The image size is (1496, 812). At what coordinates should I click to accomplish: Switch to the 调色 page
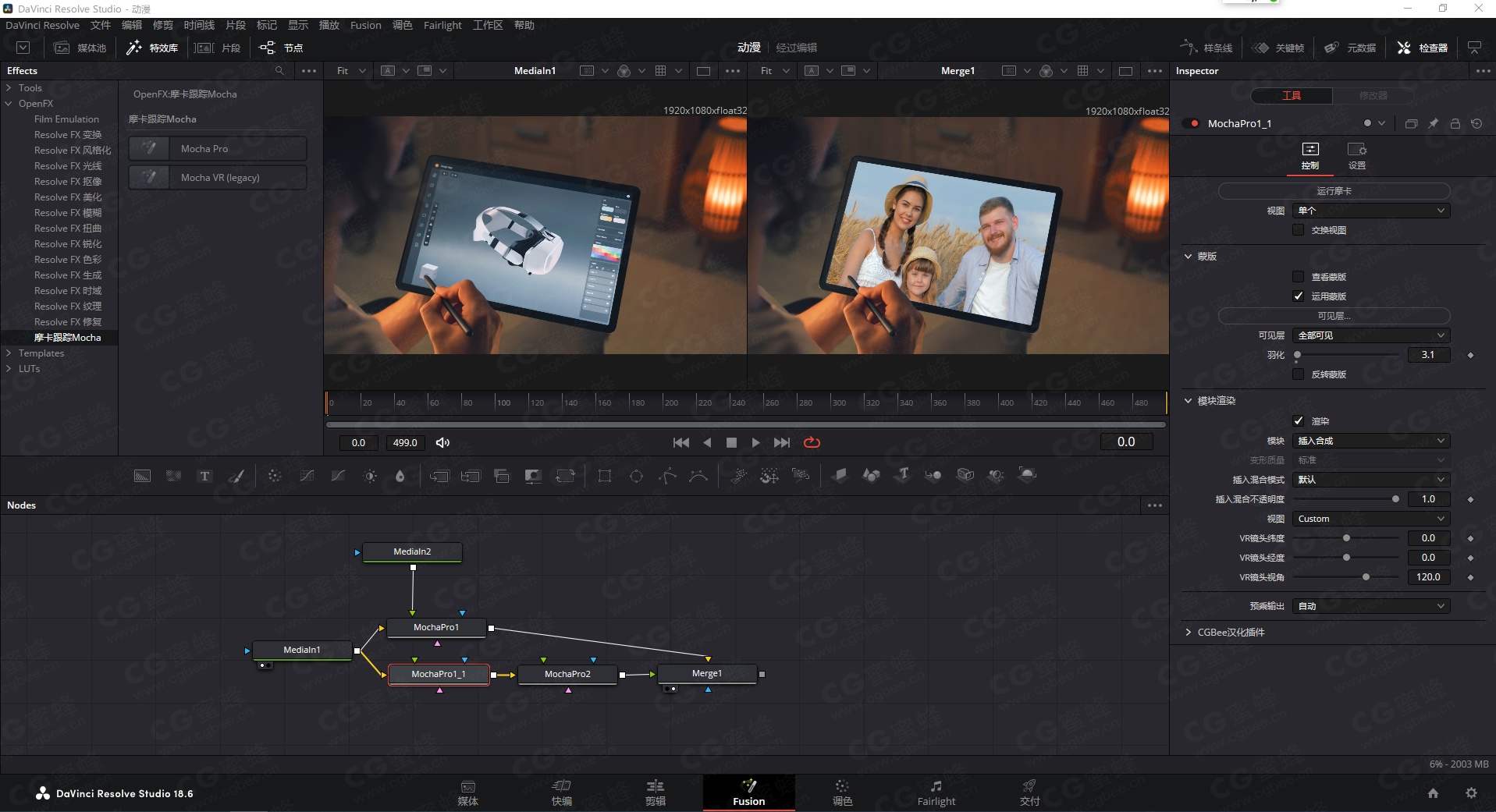coord(842,792)
